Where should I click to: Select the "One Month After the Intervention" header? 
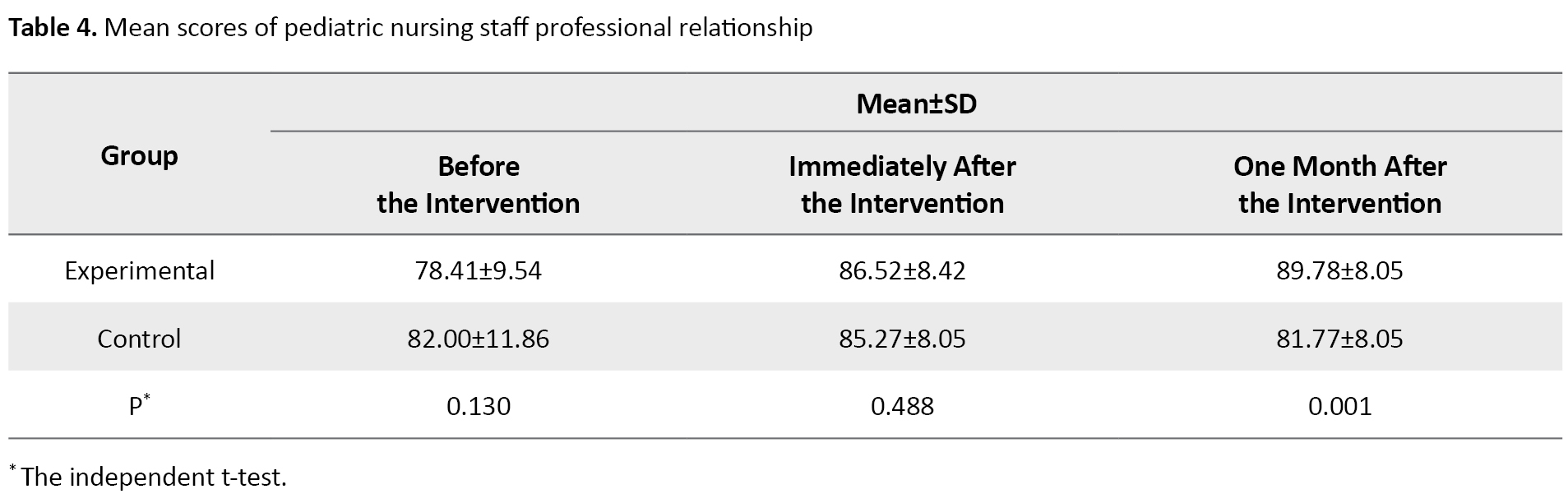(x=1339, y=185)
